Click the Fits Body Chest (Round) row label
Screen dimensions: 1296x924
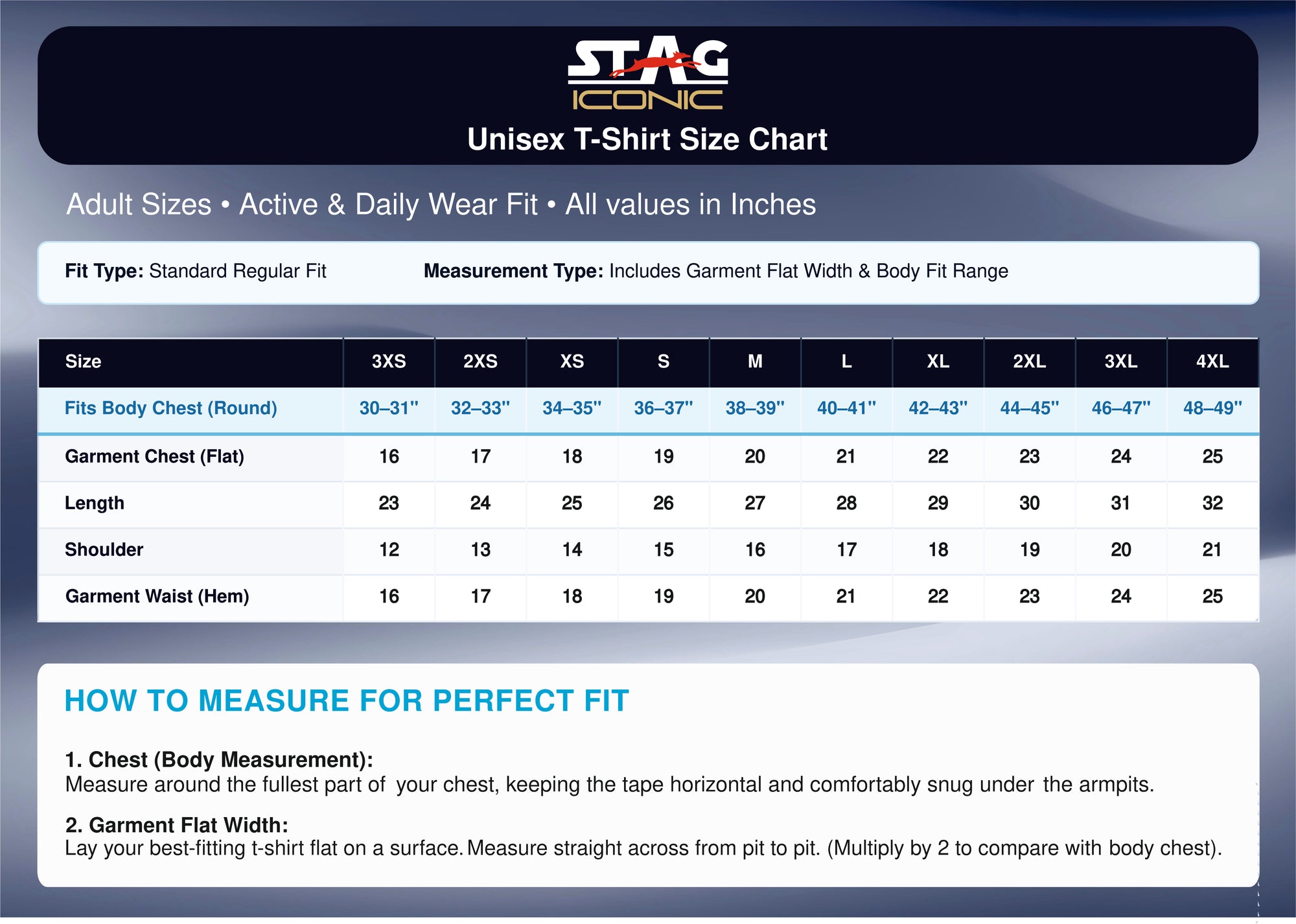tap(171, 408)
